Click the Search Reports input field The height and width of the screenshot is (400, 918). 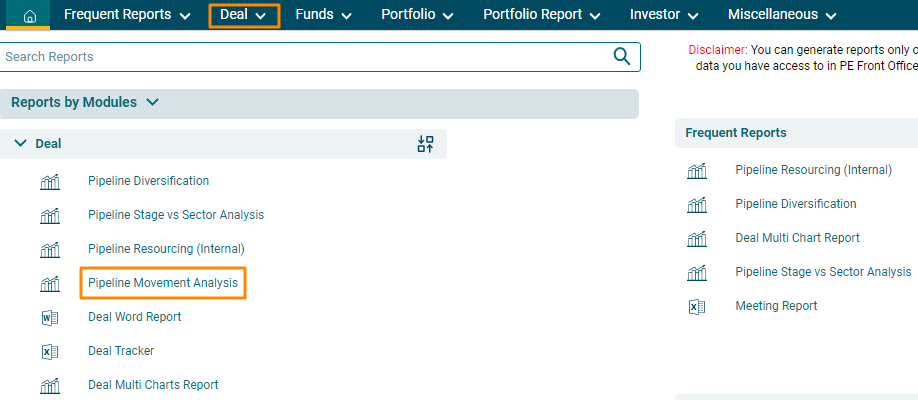pyautogui.click(x=300, y=57)
